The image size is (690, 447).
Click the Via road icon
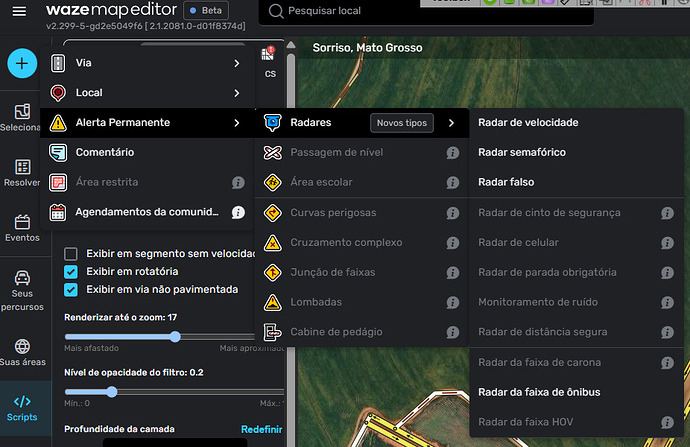(x=58, y=63)
